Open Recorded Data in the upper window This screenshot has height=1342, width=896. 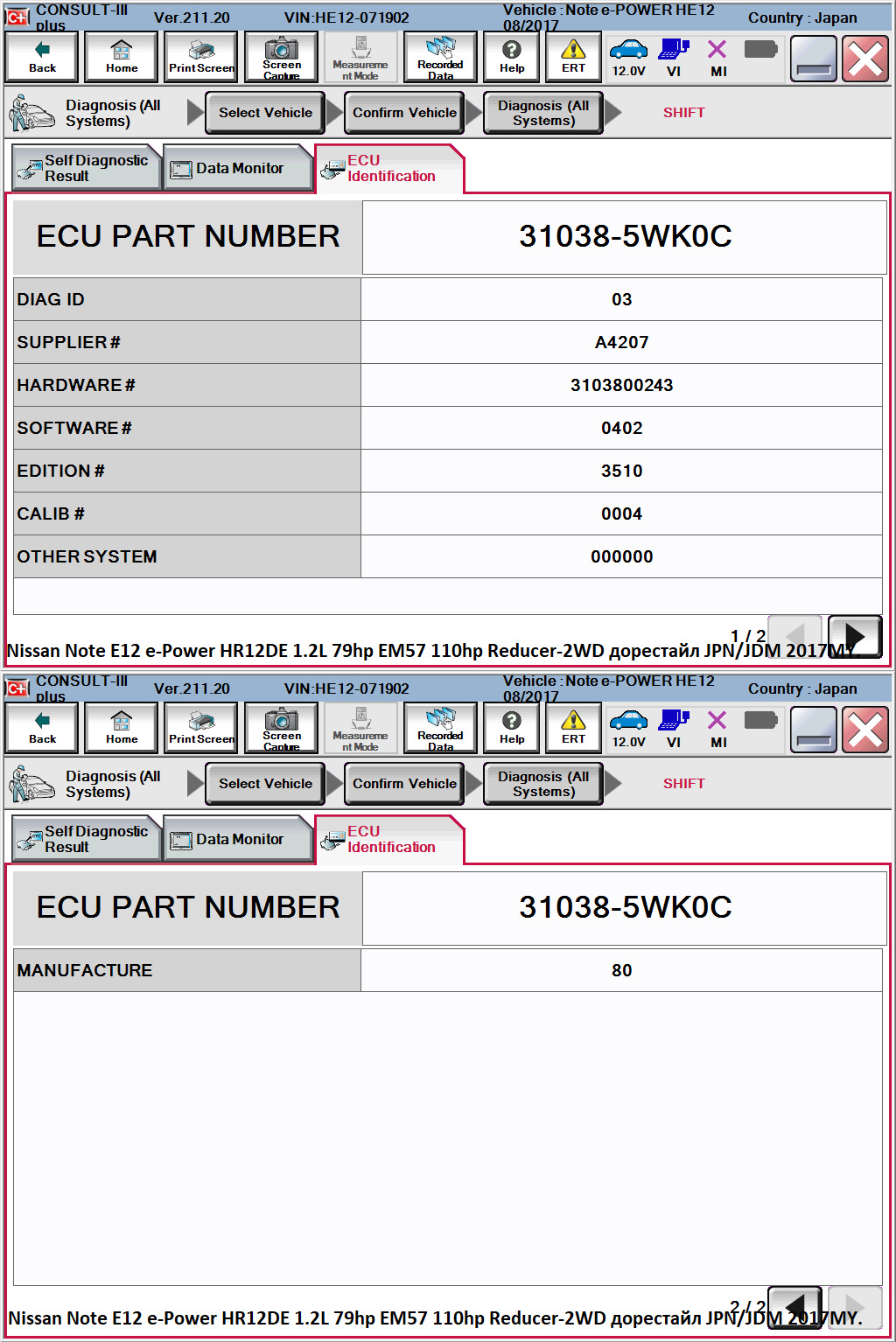click(x=440, y=57)
